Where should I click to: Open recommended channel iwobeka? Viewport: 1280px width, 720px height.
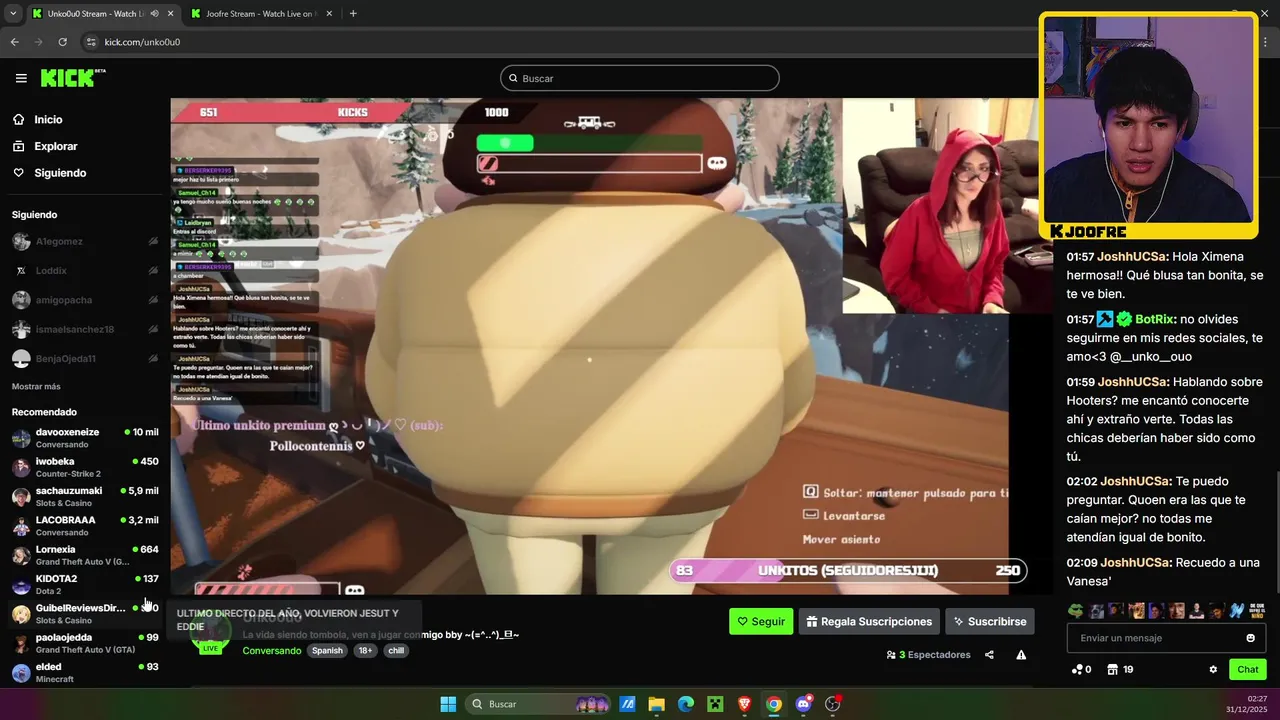84,467
